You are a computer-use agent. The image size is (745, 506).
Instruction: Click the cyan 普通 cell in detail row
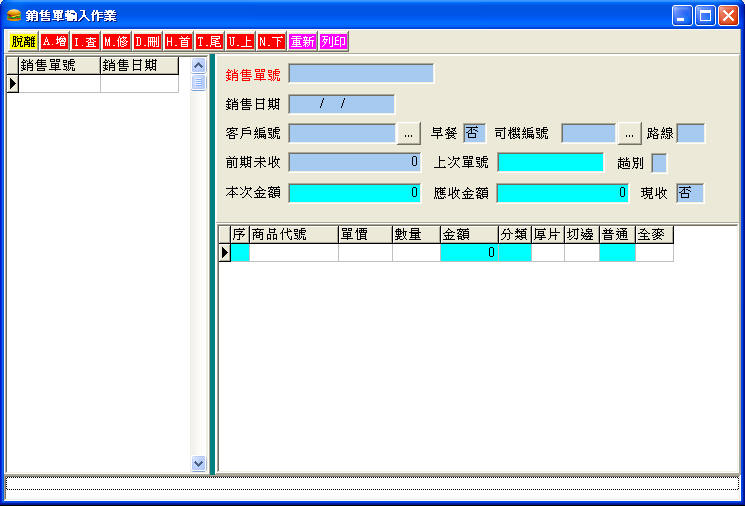coord(617,253)
